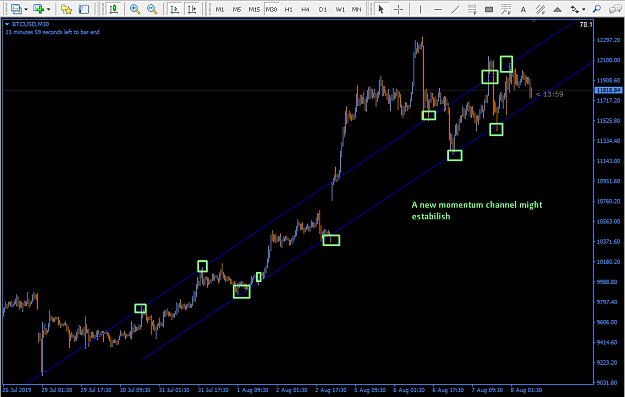Click the New Chart icon with green plus
625x397 pixels.
click(39, 9)
